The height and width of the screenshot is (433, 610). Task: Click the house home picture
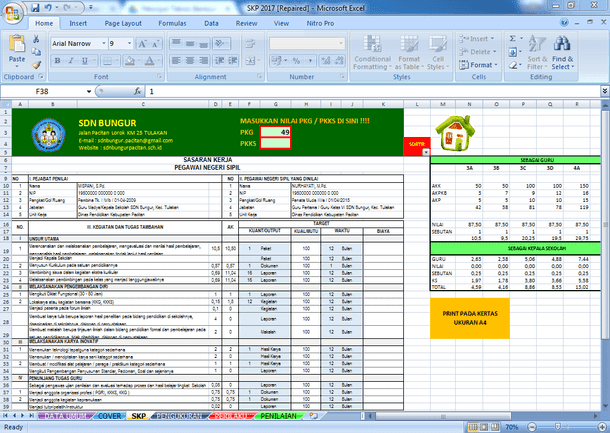[455, 133]
